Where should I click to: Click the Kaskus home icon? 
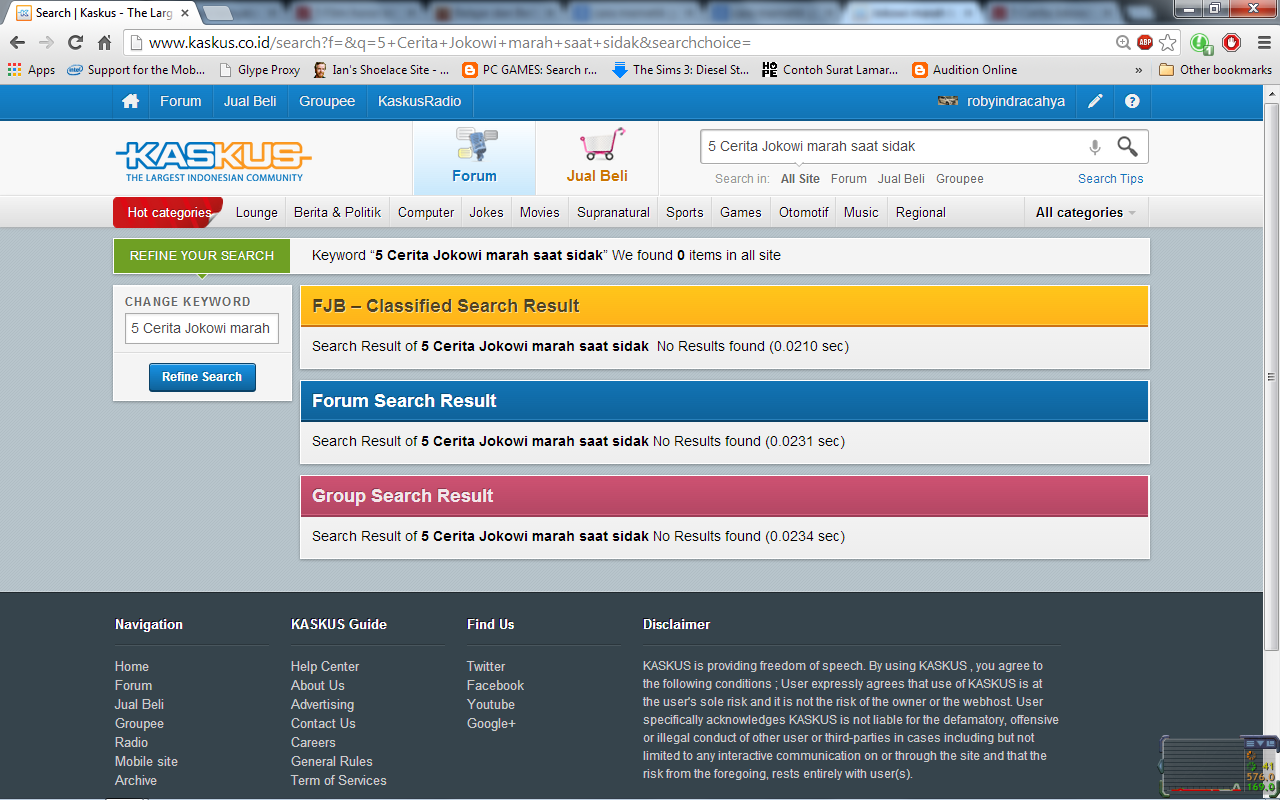point(130,101)
